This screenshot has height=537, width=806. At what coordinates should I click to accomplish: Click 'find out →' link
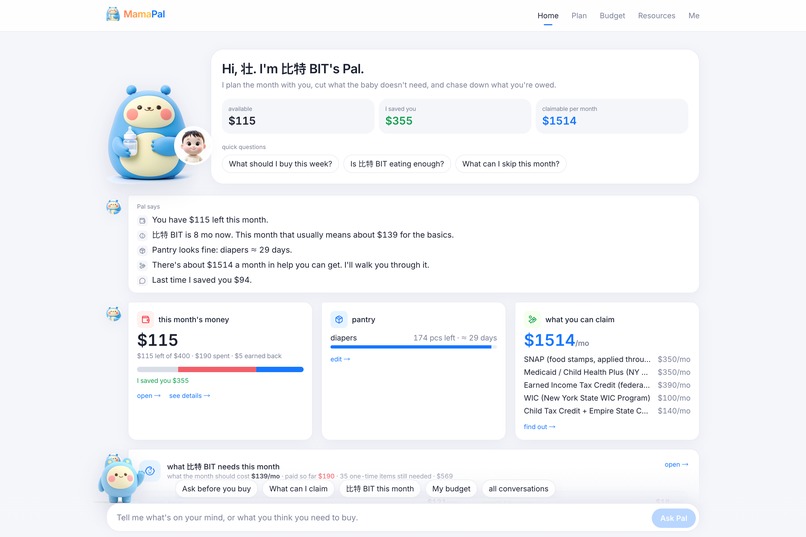(539, 427)
